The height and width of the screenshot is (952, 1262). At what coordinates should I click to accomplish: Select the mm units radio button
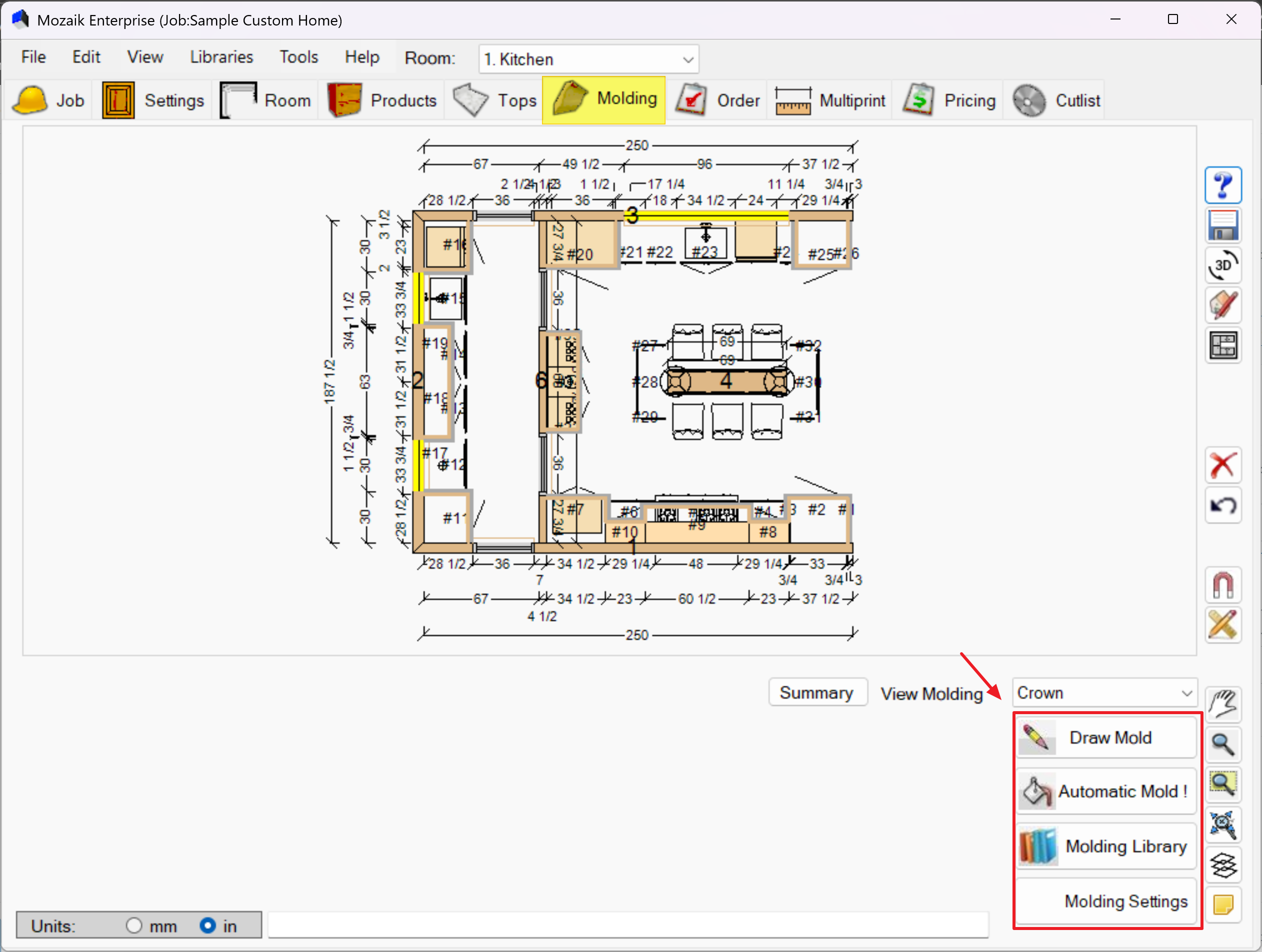tap(134, 925)
